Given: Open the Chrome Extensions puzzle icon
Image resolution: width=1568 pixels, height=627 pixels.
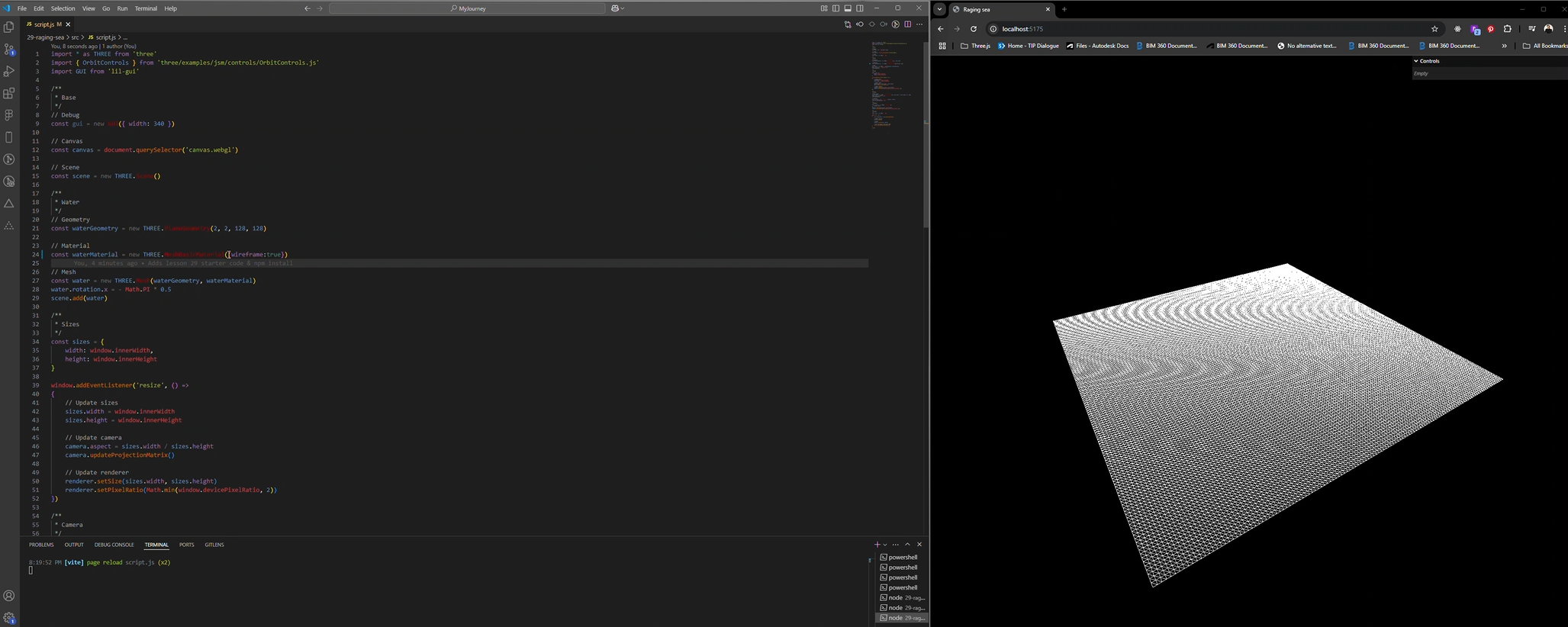Looking at the screenshot, I should click(x=1507, y=29).
